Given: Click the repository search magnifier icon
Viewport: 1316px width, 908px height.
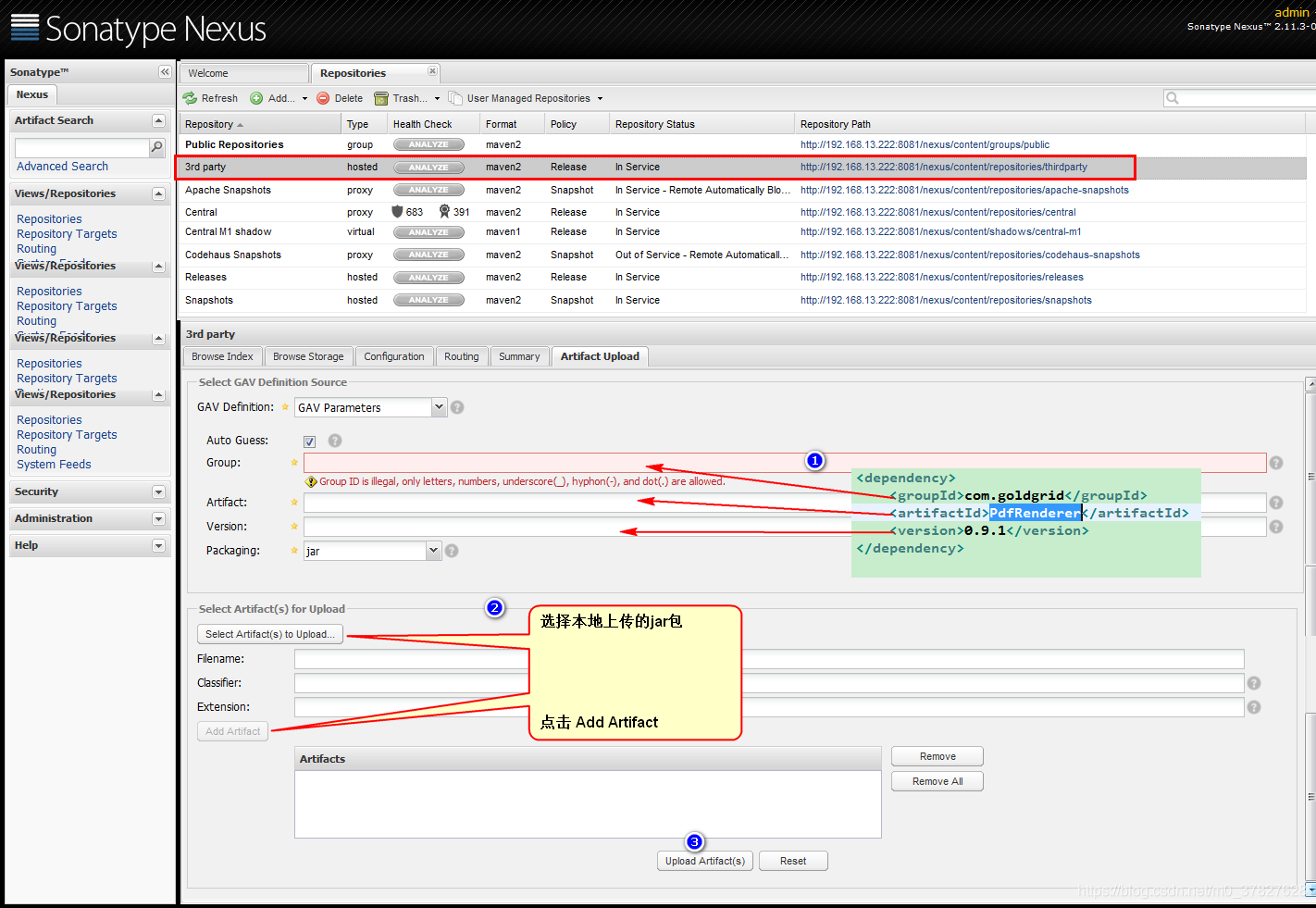Looking at the screenshot, I should [x=1173, y=98].
